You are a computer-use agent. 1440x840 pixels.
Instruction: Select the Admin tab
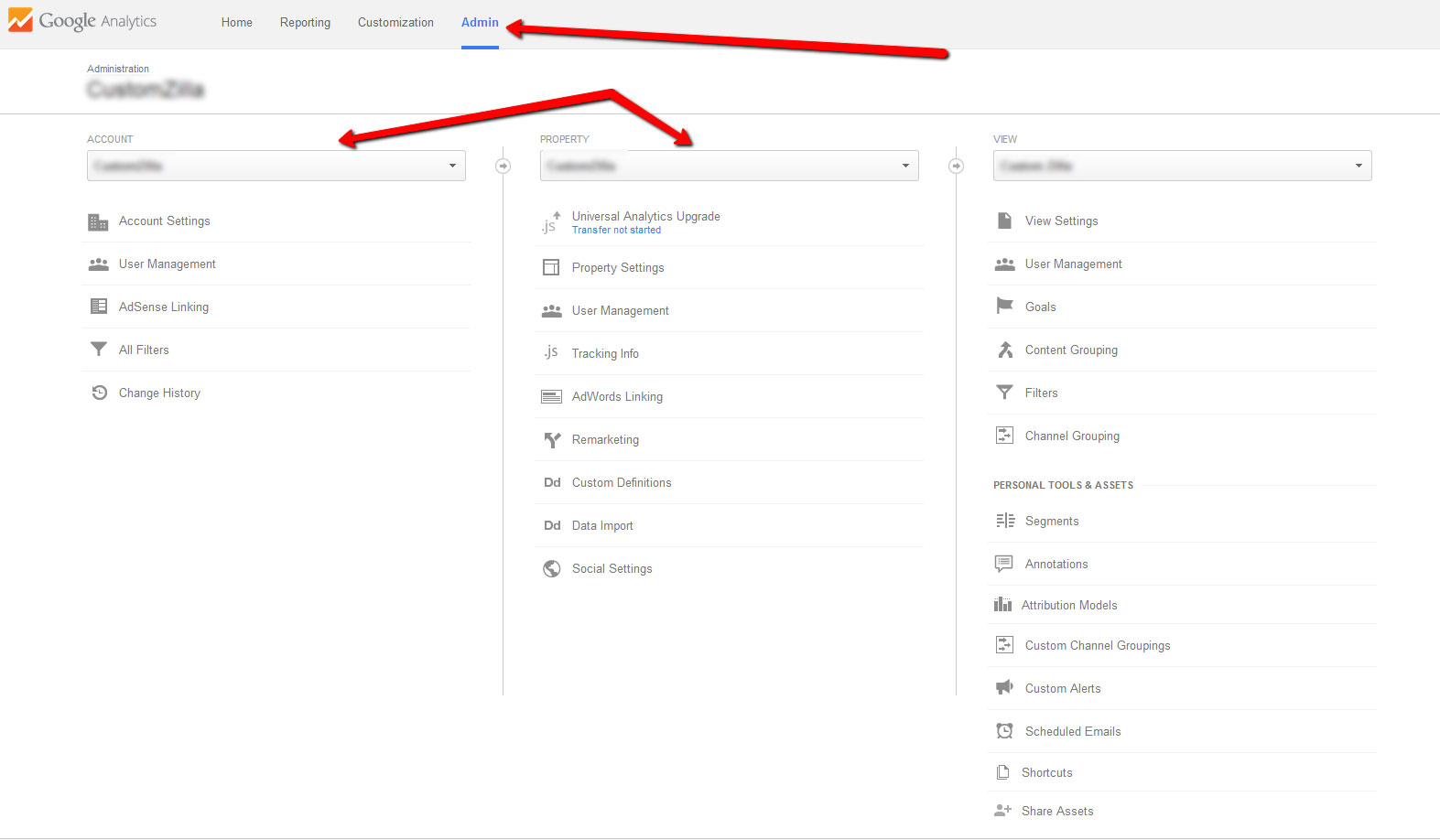tap(480, 22)
